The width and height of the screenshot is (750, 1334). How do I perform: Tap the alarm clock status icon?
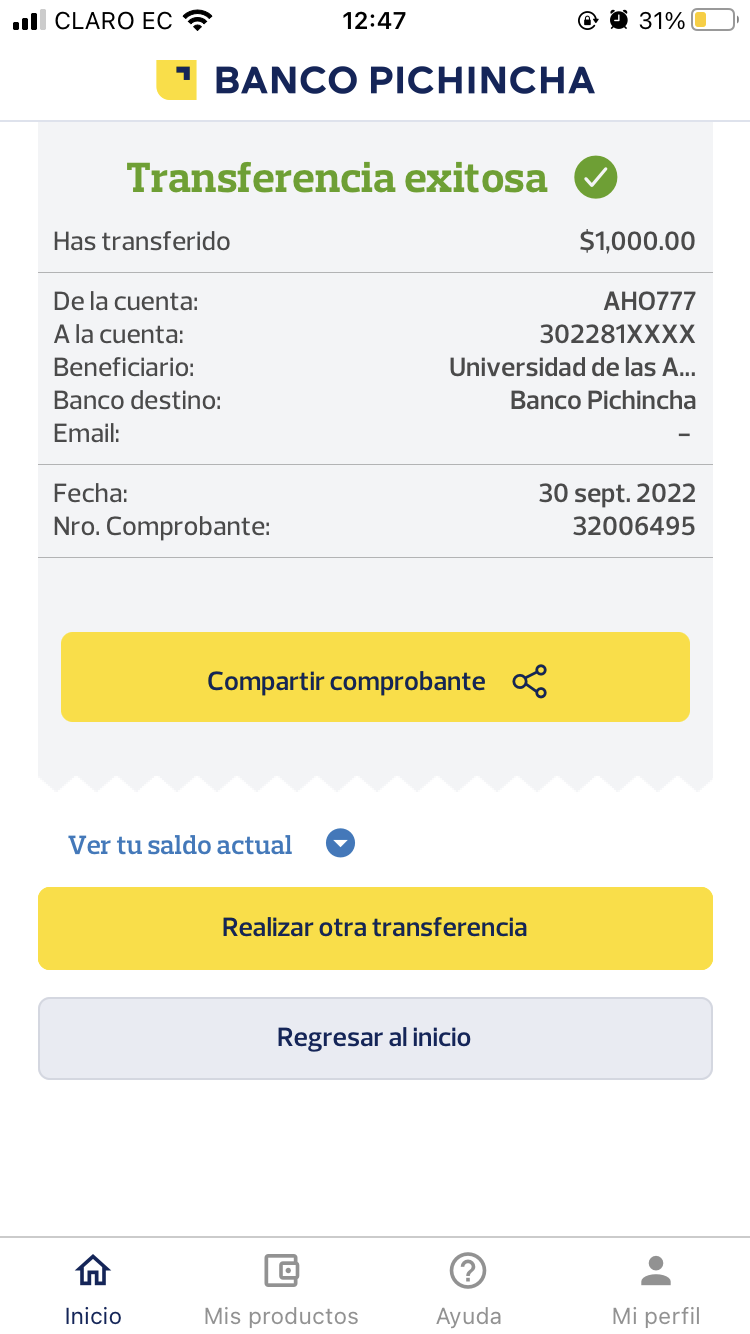pos(620,20)
